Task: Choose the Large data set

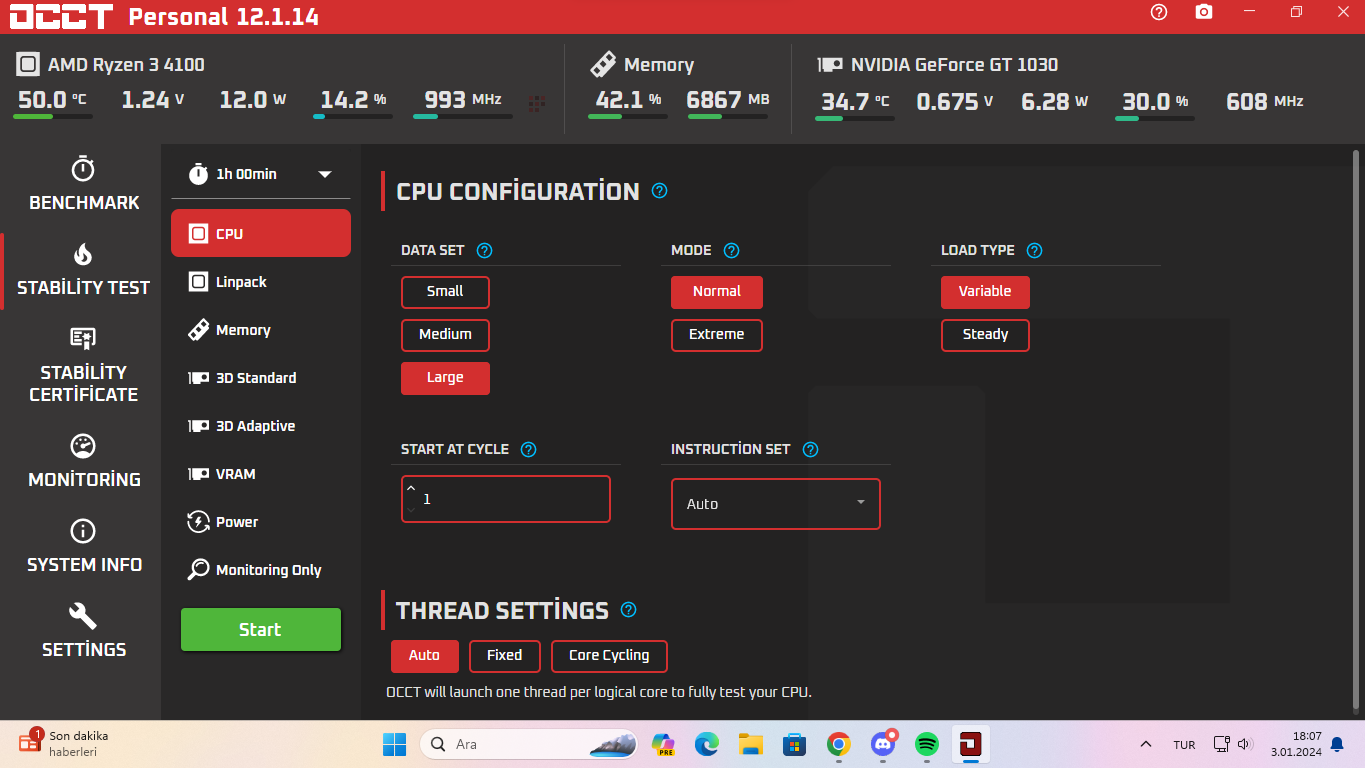Action: pos(445,378)
